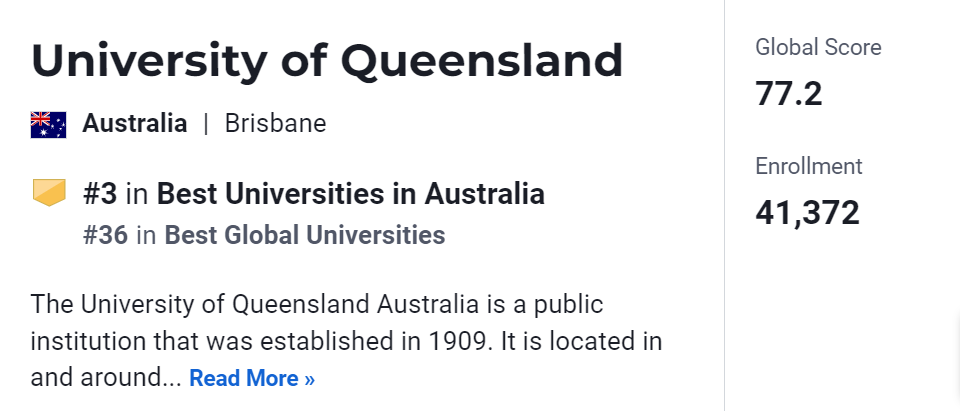
Task: Click the #3 rank number
Action: (x=102, y=193)
